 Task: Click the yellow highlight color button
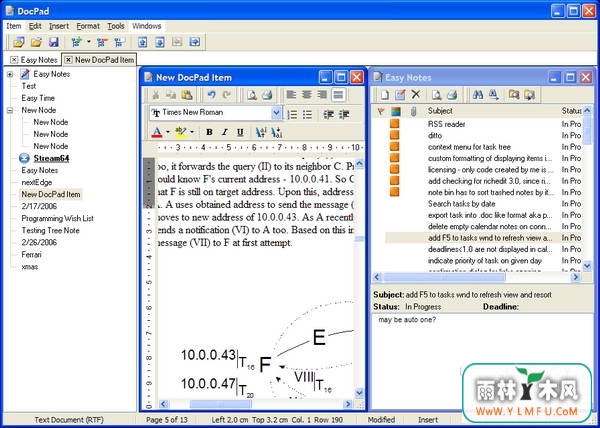(x=181, y=132)
